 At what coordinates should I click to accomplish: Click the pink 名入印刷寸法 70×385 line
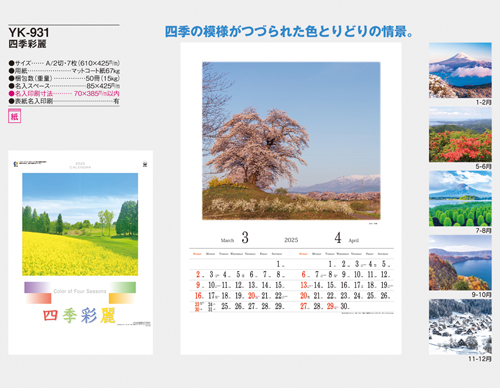(64, 94)
